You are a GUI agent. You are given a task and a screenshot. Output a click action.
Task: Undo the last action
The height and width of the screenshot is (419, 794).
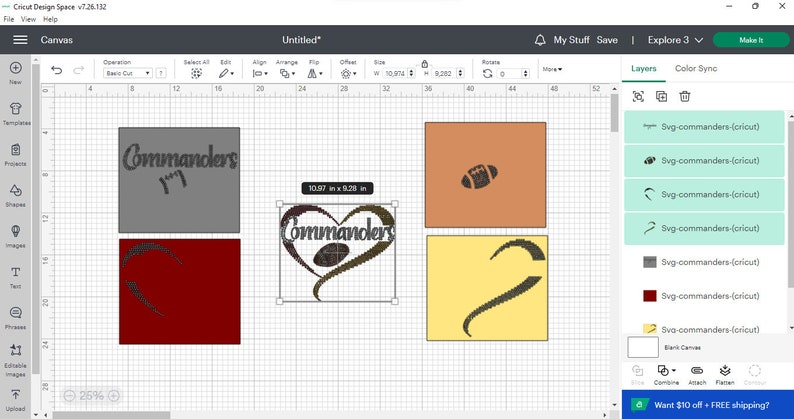[57, 70]
